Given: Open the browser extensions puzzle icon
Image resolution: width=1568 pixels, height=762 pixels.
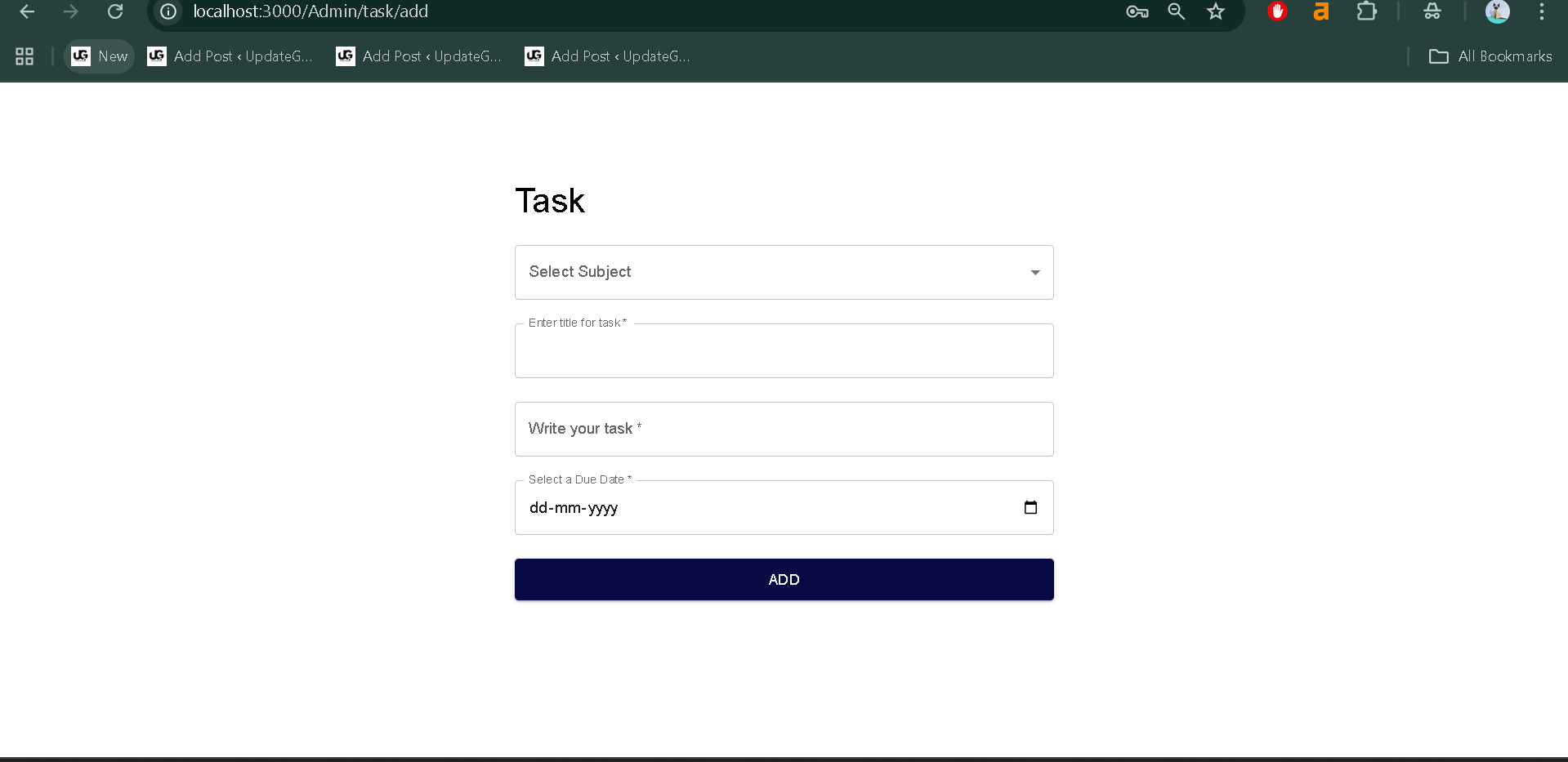Looking at the screenshot, I should pos(1367,11).
